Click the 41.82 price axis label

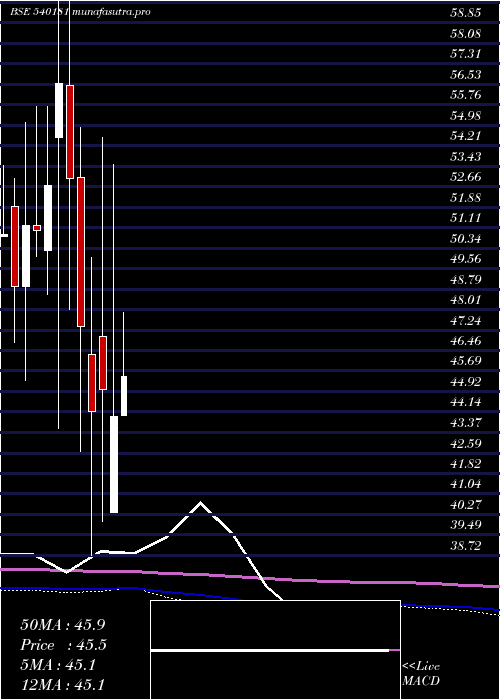click(x=465, y=464)
